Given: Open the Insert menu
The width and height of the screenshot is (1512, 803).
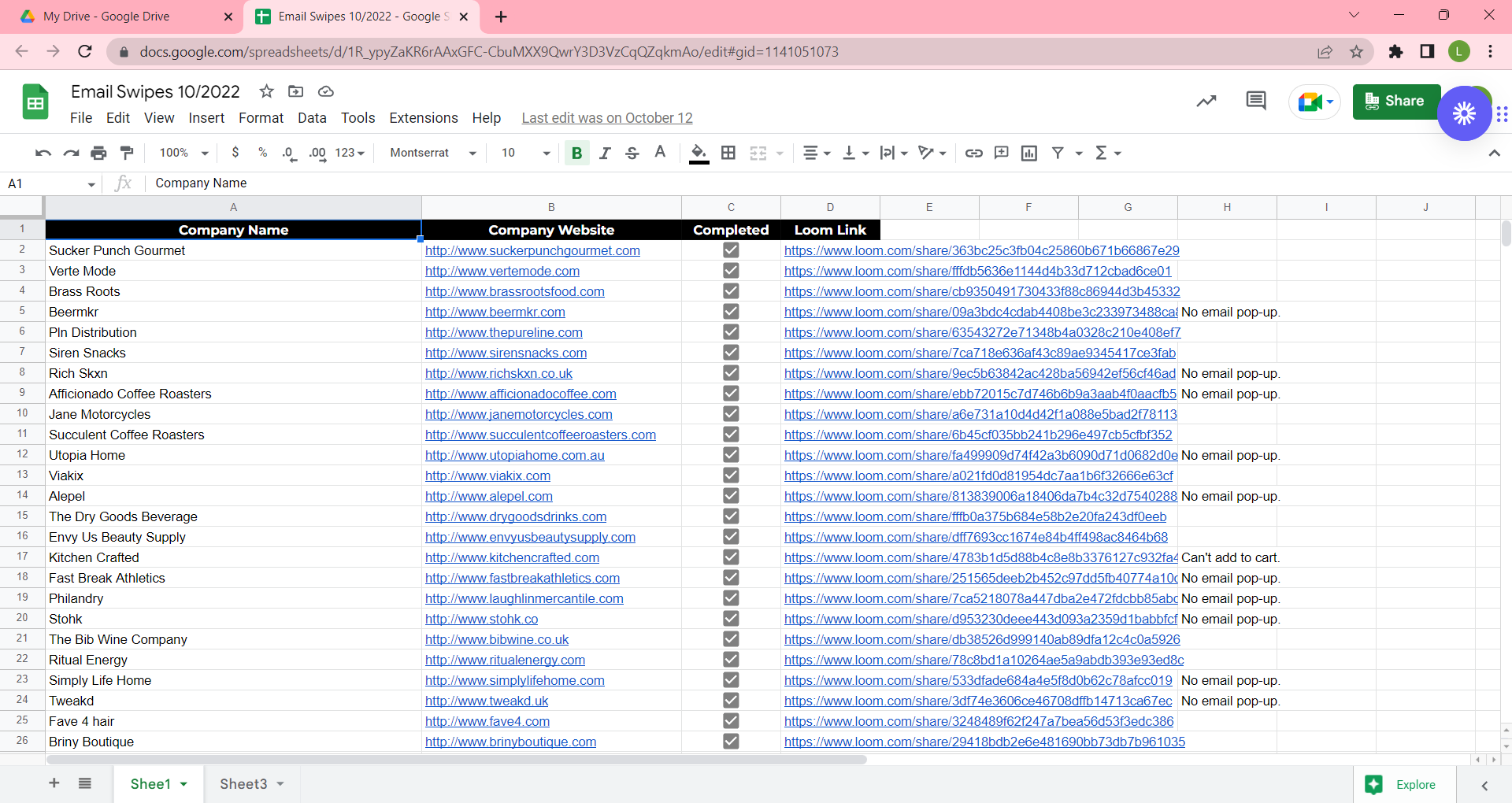Looking at the screenshot, I should click(x=206, y=118).
